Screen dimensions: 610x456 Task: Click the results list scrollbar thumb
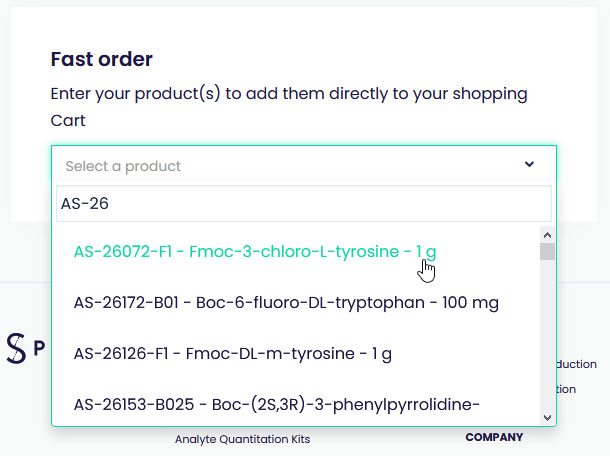pos(547,251)
